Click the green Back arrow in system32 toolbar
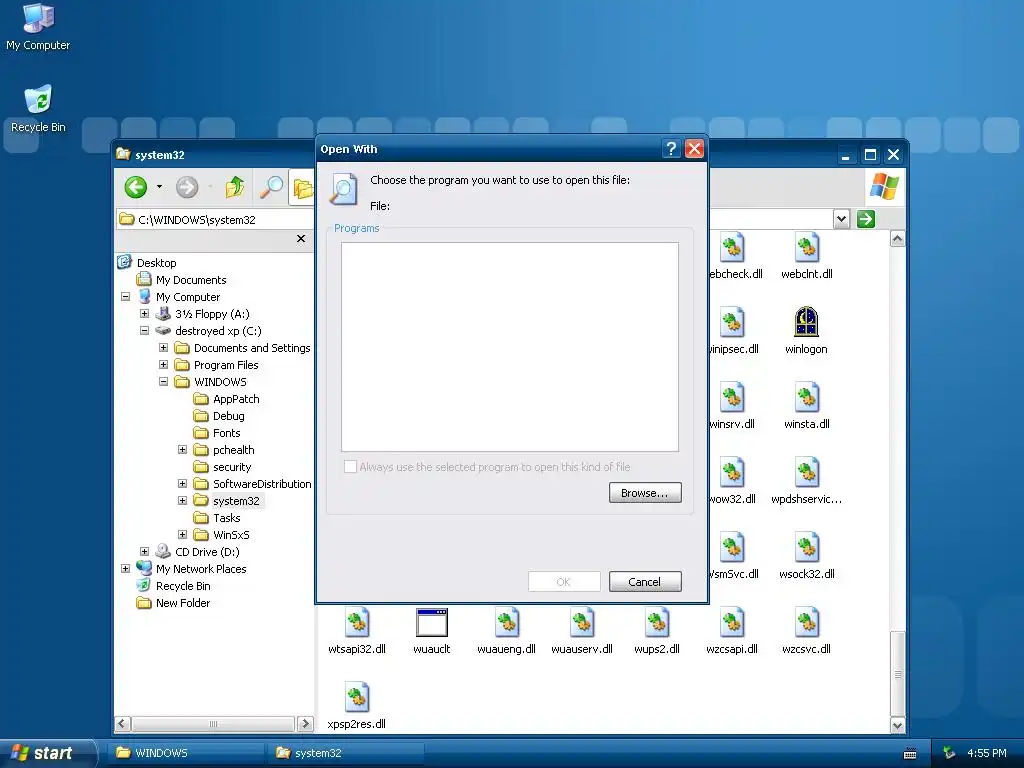 click(x=136, y=187)
